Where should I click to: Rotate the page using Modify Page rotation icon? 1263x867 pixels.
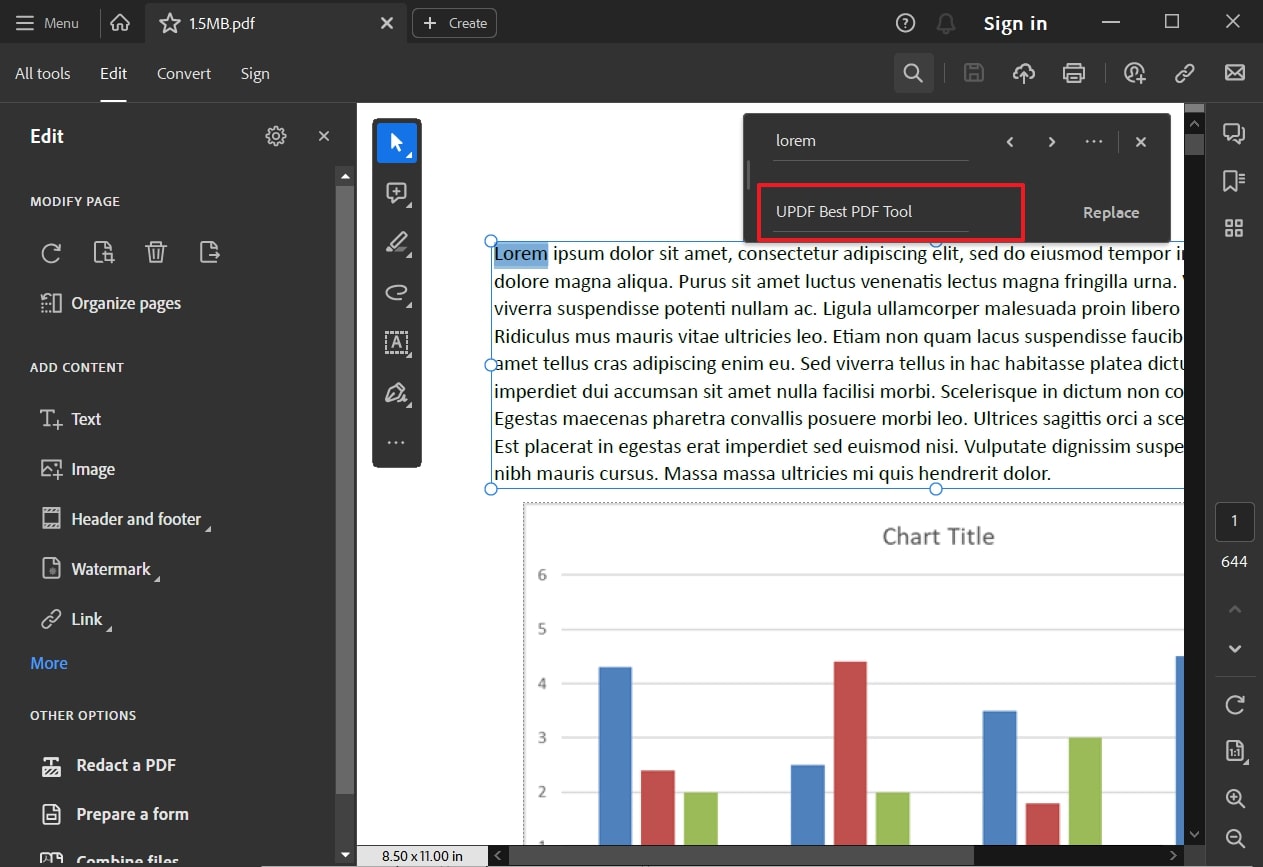(x=51, y=253)
